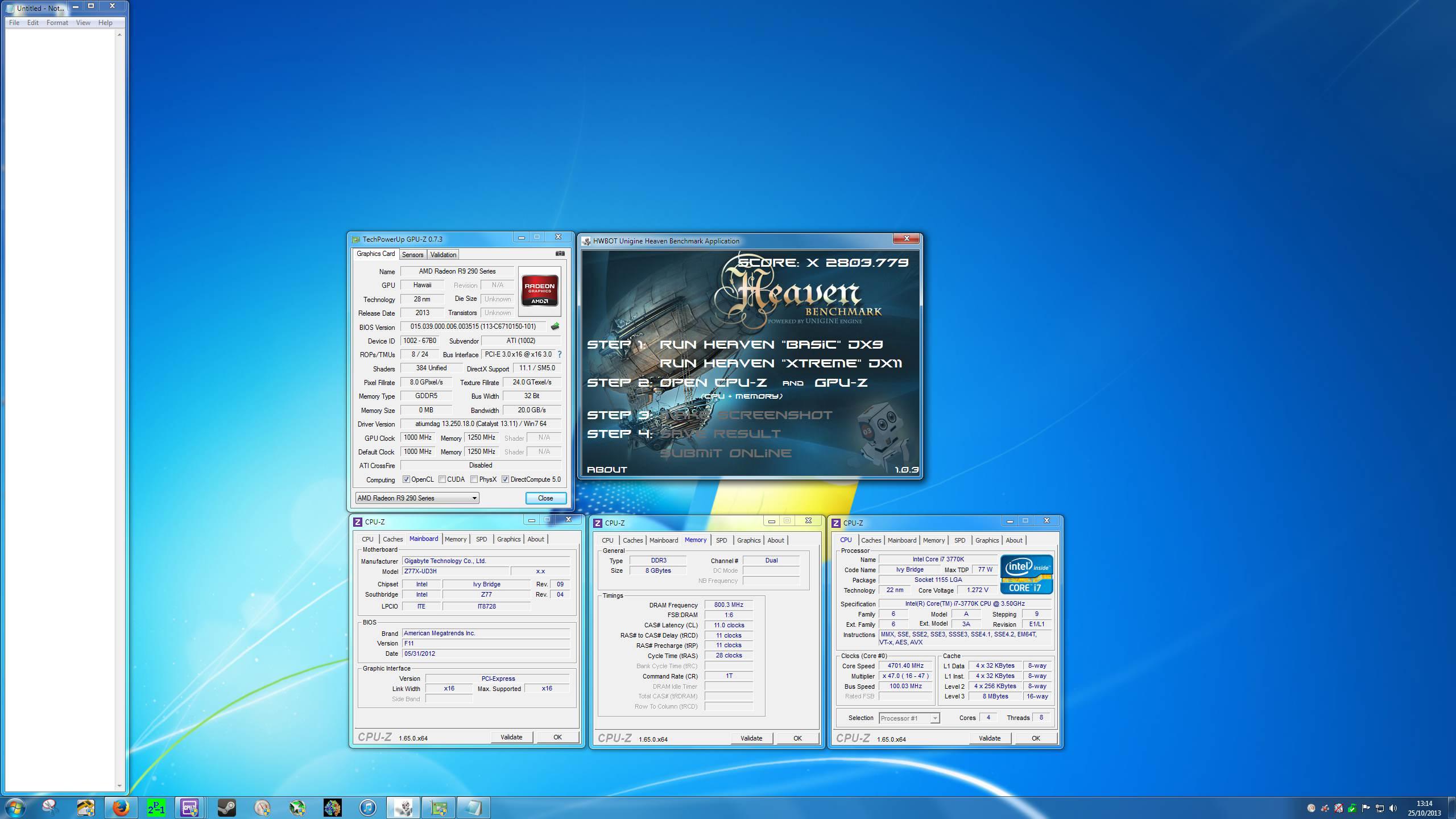This screenshot has height=819, width=1456.
Task: Click Run Heaven "Xtreme" DX11 link
Action: [781, 363]
